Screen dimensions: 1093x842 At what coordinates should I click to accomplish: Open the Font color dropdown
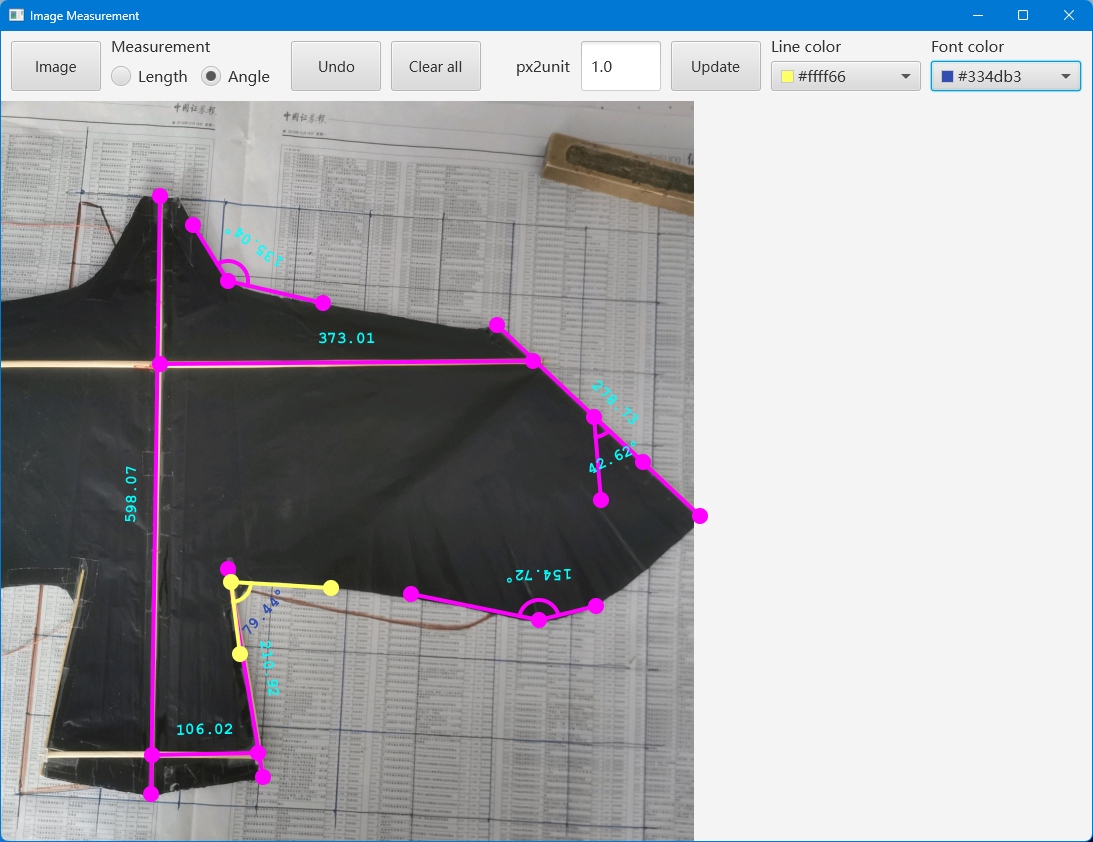tap(1005, 76)
